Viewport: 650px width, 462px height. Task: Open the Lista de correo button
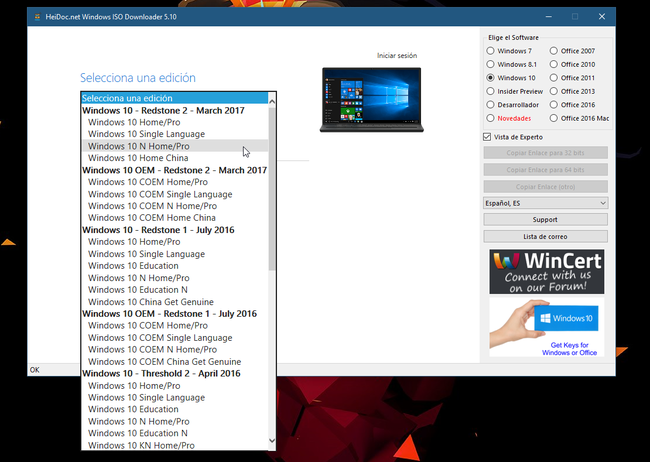coord(546,236)
